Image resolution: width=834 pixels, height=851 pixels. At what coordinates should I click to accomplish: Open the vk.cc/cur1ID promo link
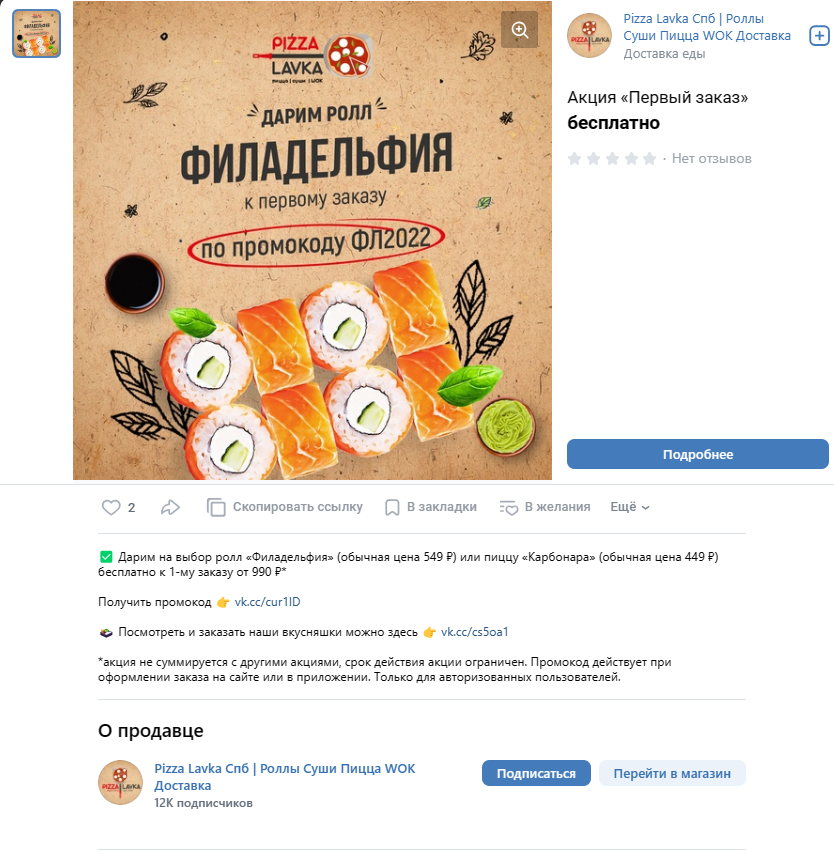[267, 602]
